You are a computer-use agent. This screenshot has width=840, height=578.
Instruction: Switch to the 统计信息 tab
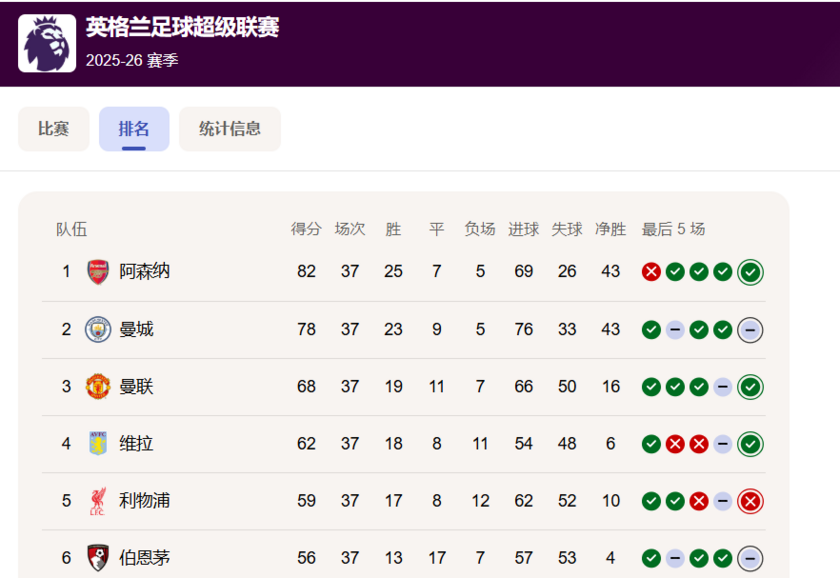[x=230, y=129]
